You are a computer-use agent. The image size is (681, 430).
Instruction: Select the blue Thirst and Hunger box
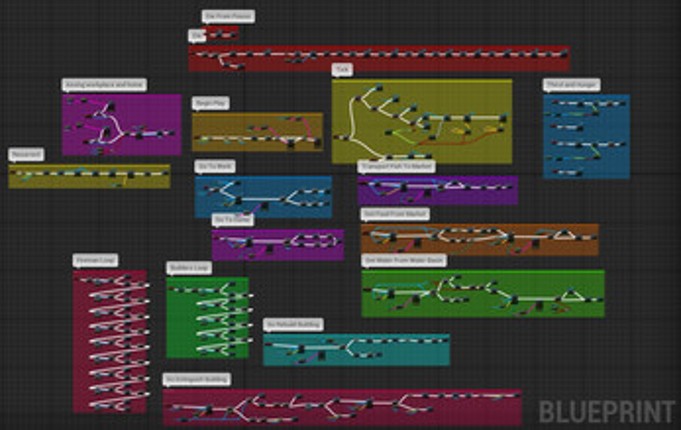(x=586, y=136)
